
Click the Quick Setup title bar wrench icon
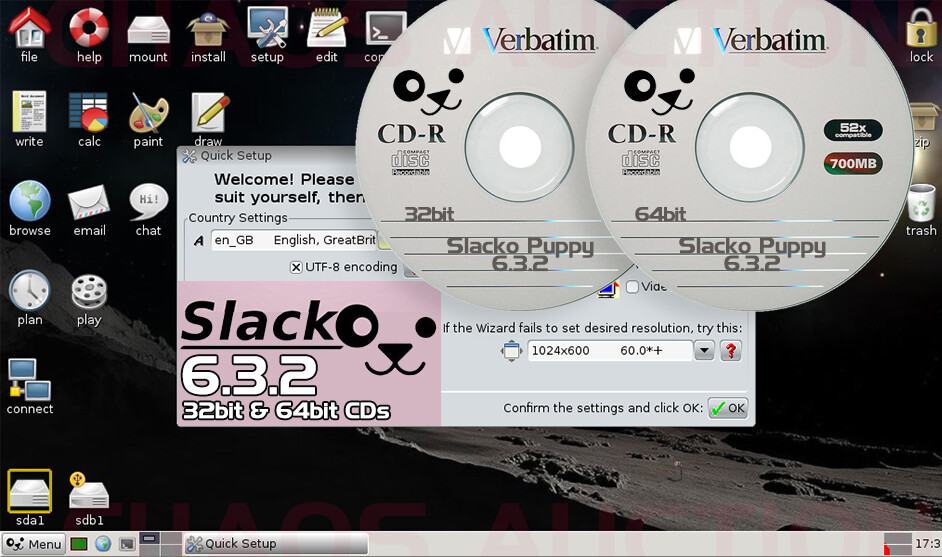[x=189, y=156]
